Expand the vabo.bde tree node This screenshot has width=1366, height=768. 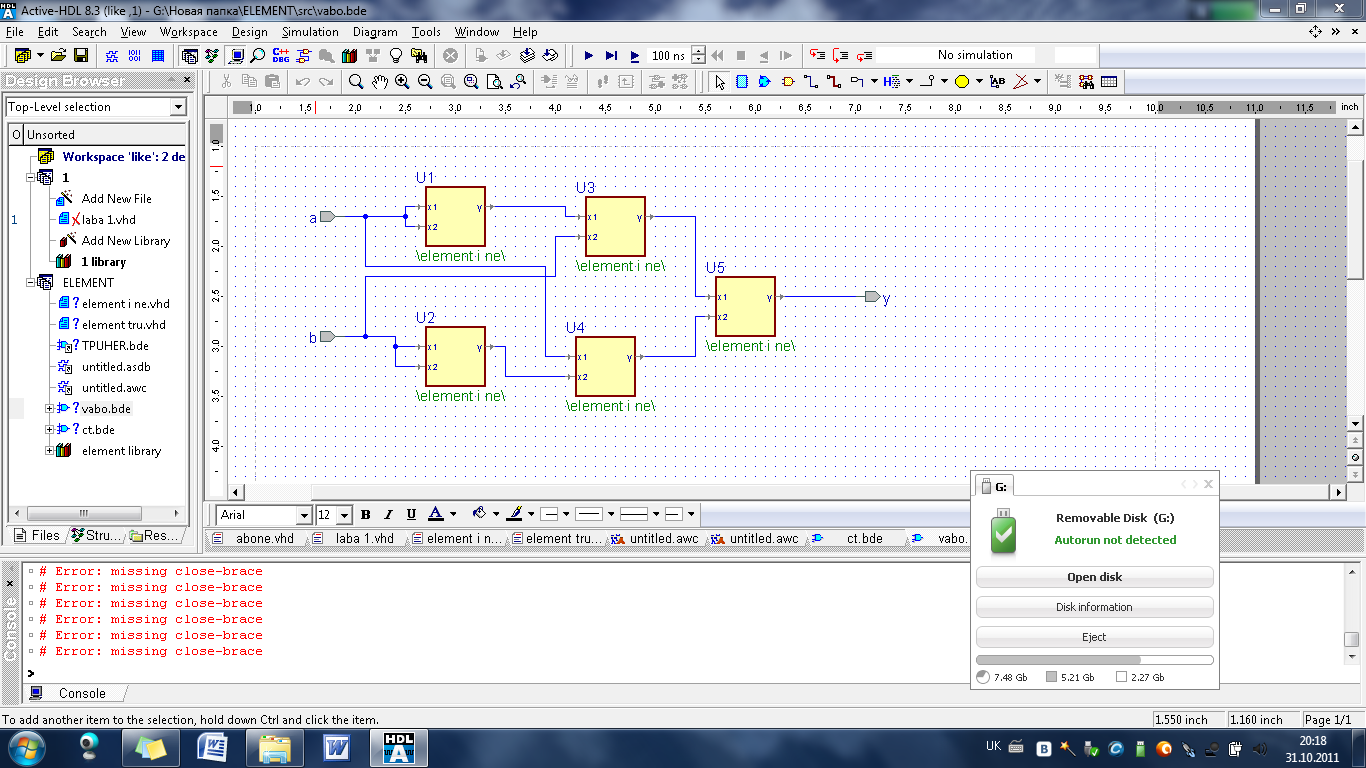[49, 408]
